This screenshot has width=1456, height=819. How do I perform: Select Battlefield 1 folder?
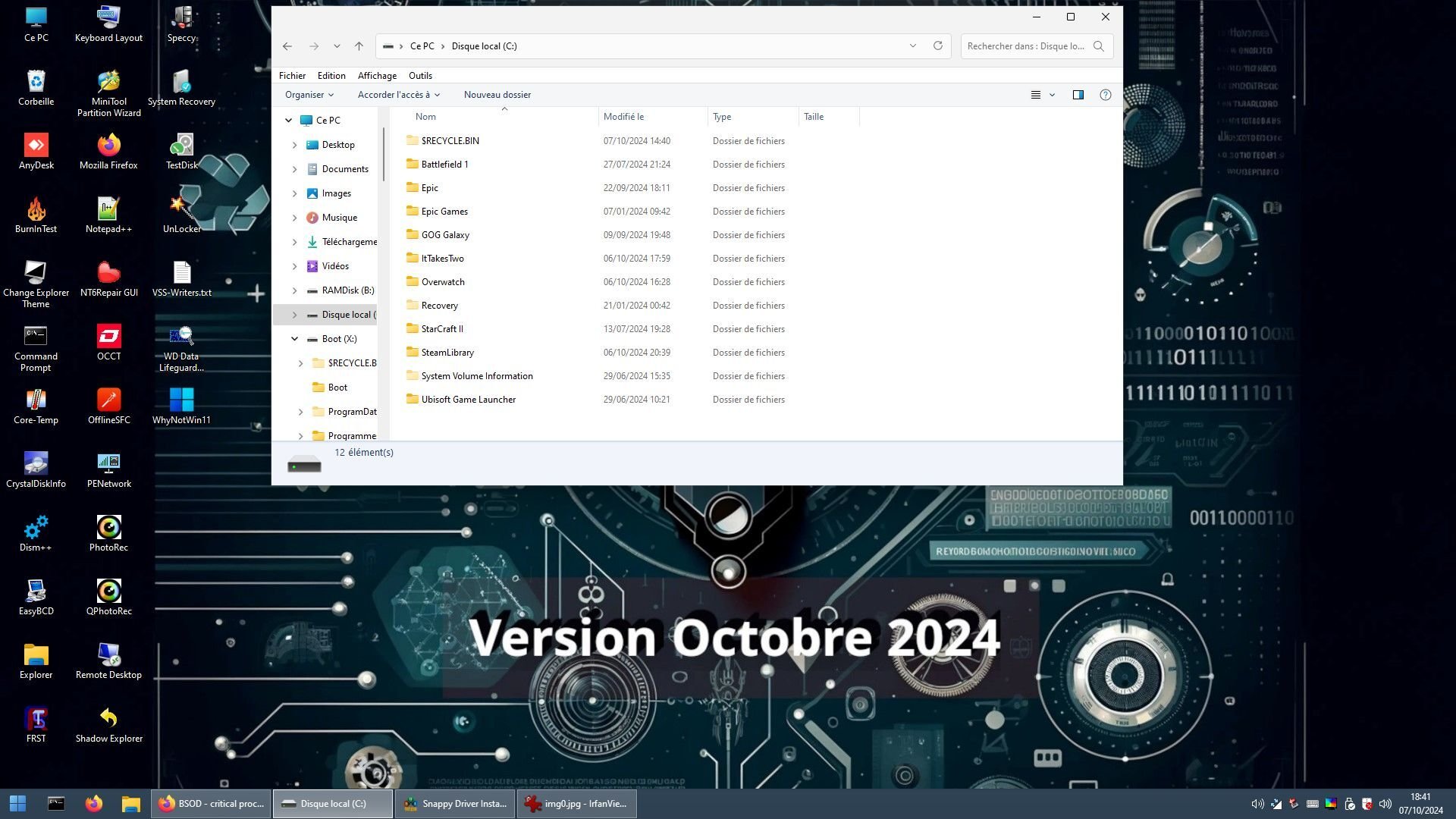coord(444,165)
